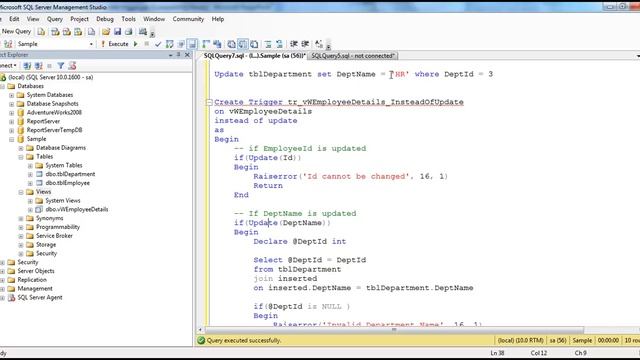Decrease indent of selected lines
Viewport: 640px width, 360px height.
click(x=293, y=44)
